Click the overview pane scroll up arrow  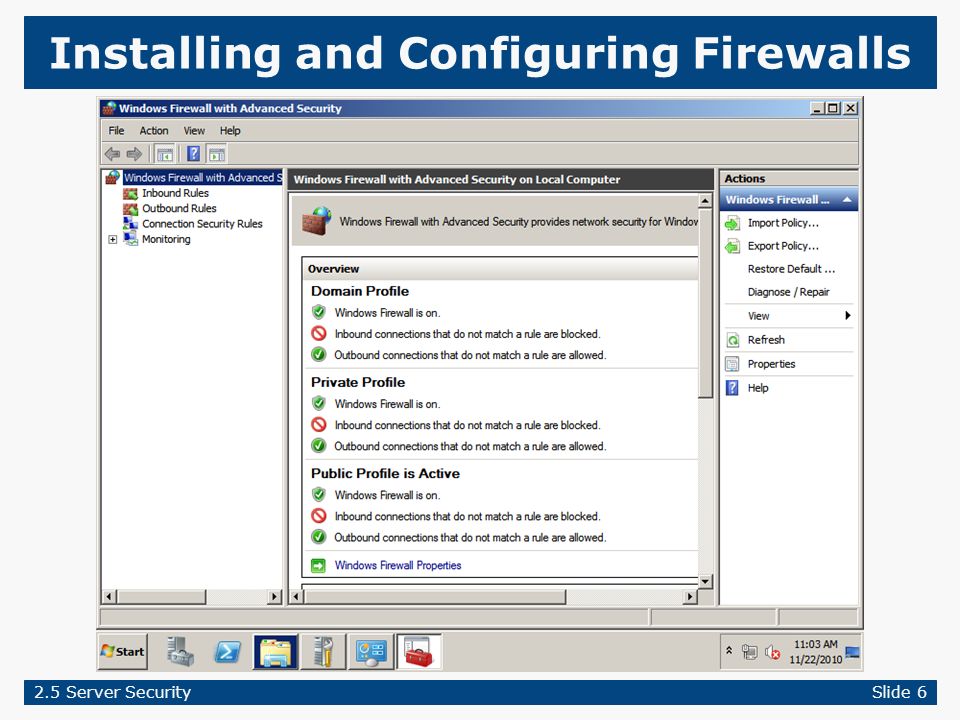pos(705,201)
